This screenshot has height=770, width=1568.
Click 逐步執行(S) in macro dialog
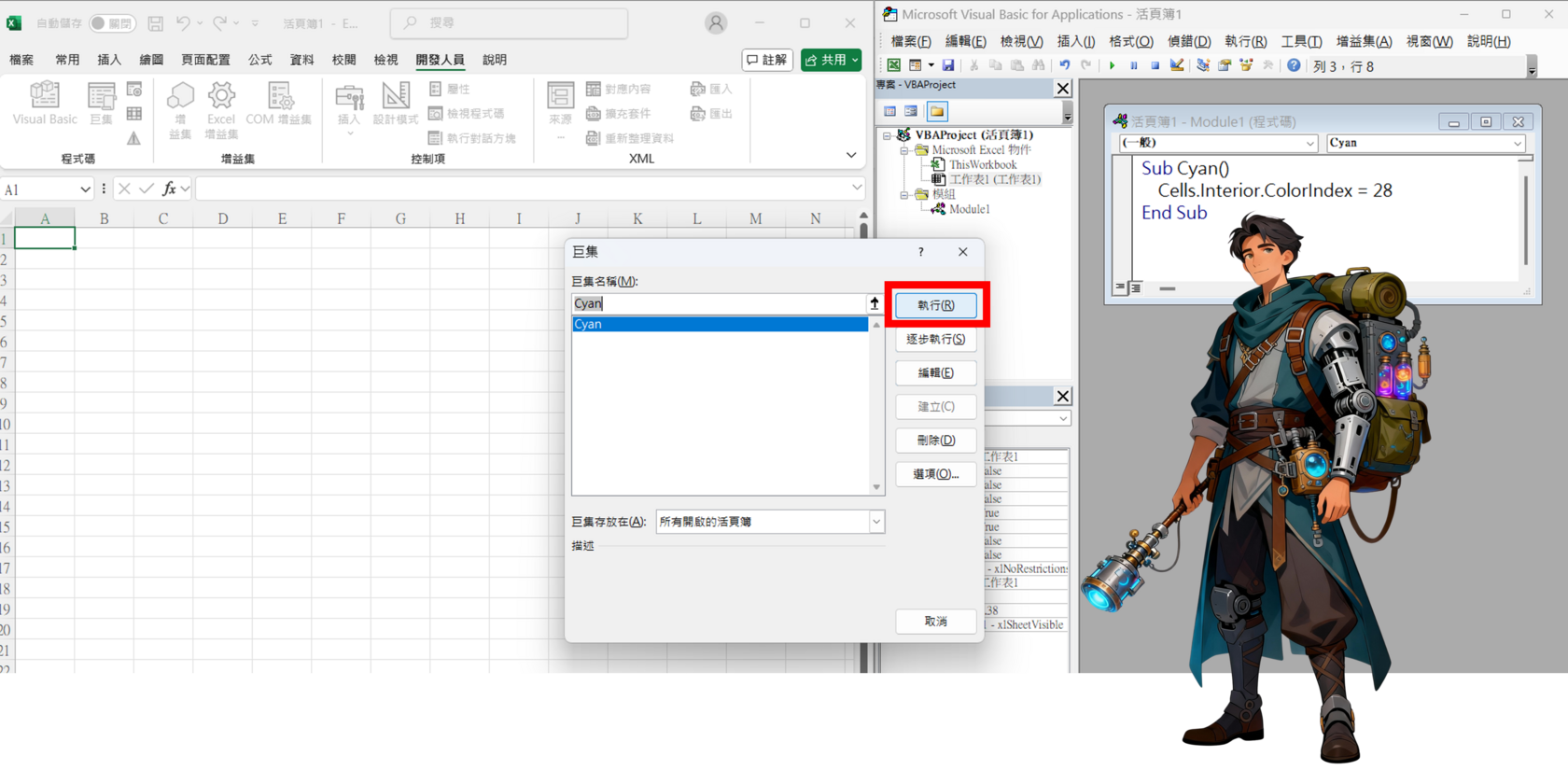936,339
